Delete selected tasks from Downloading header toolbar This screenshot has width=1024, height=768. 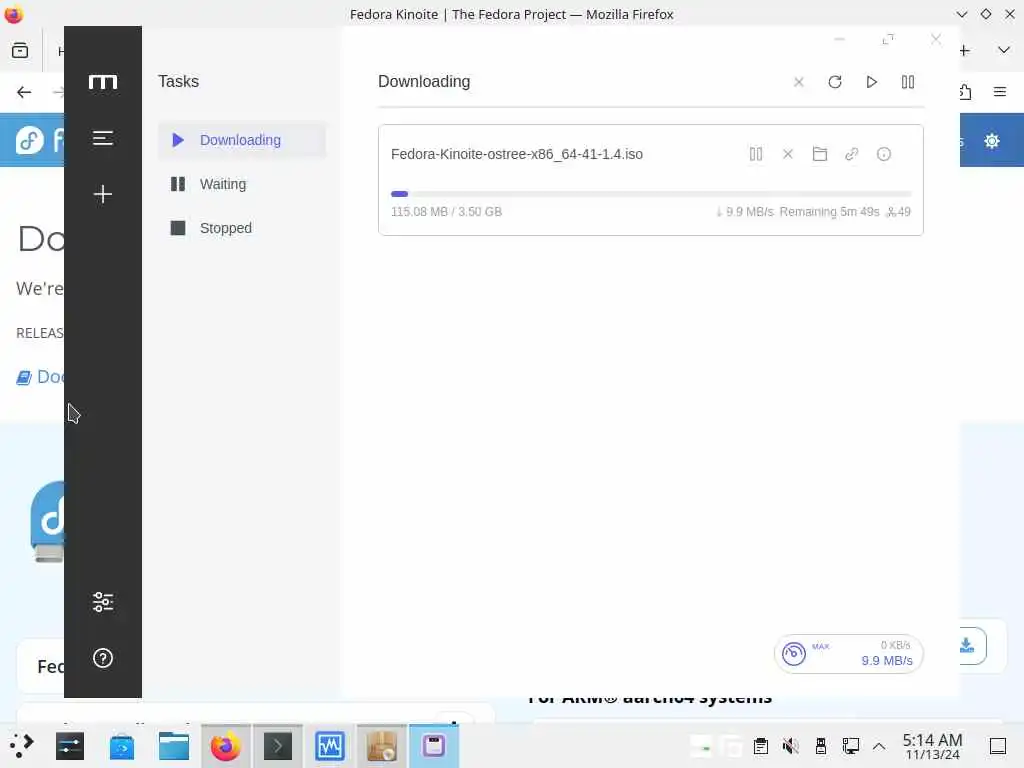pos(799,82)
